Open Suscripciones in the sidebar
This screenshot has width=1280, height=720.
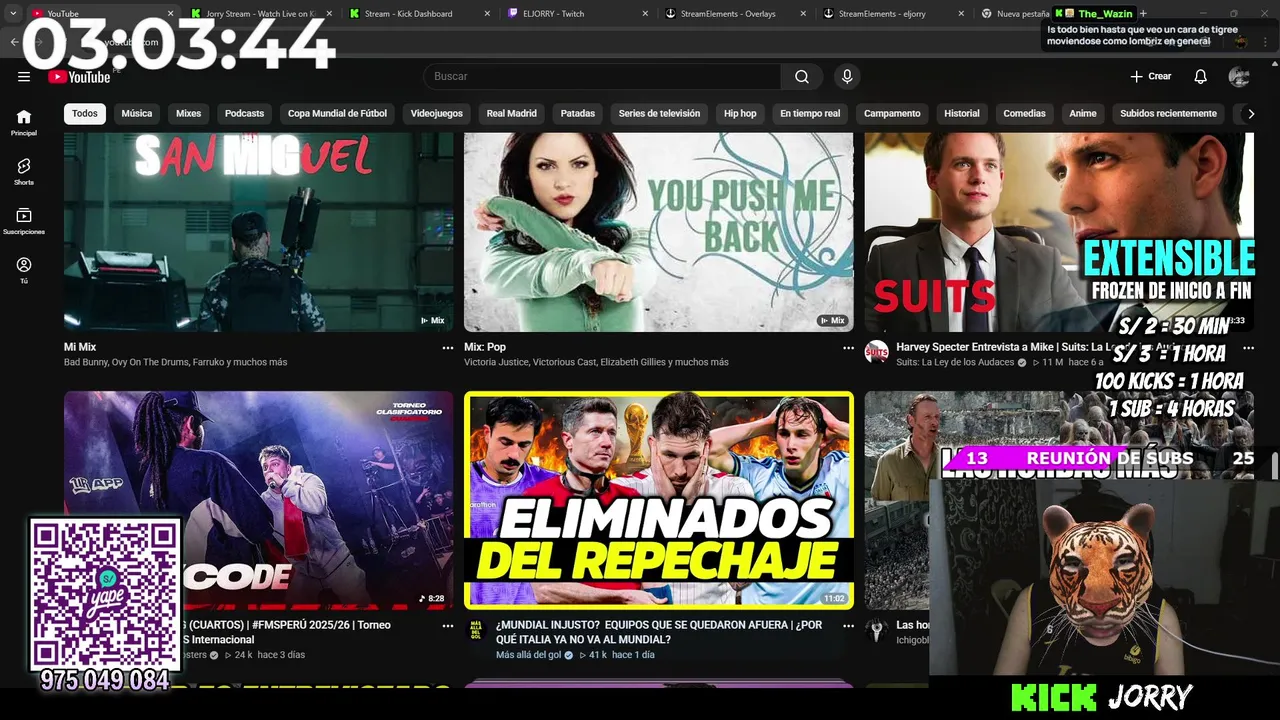24,221
